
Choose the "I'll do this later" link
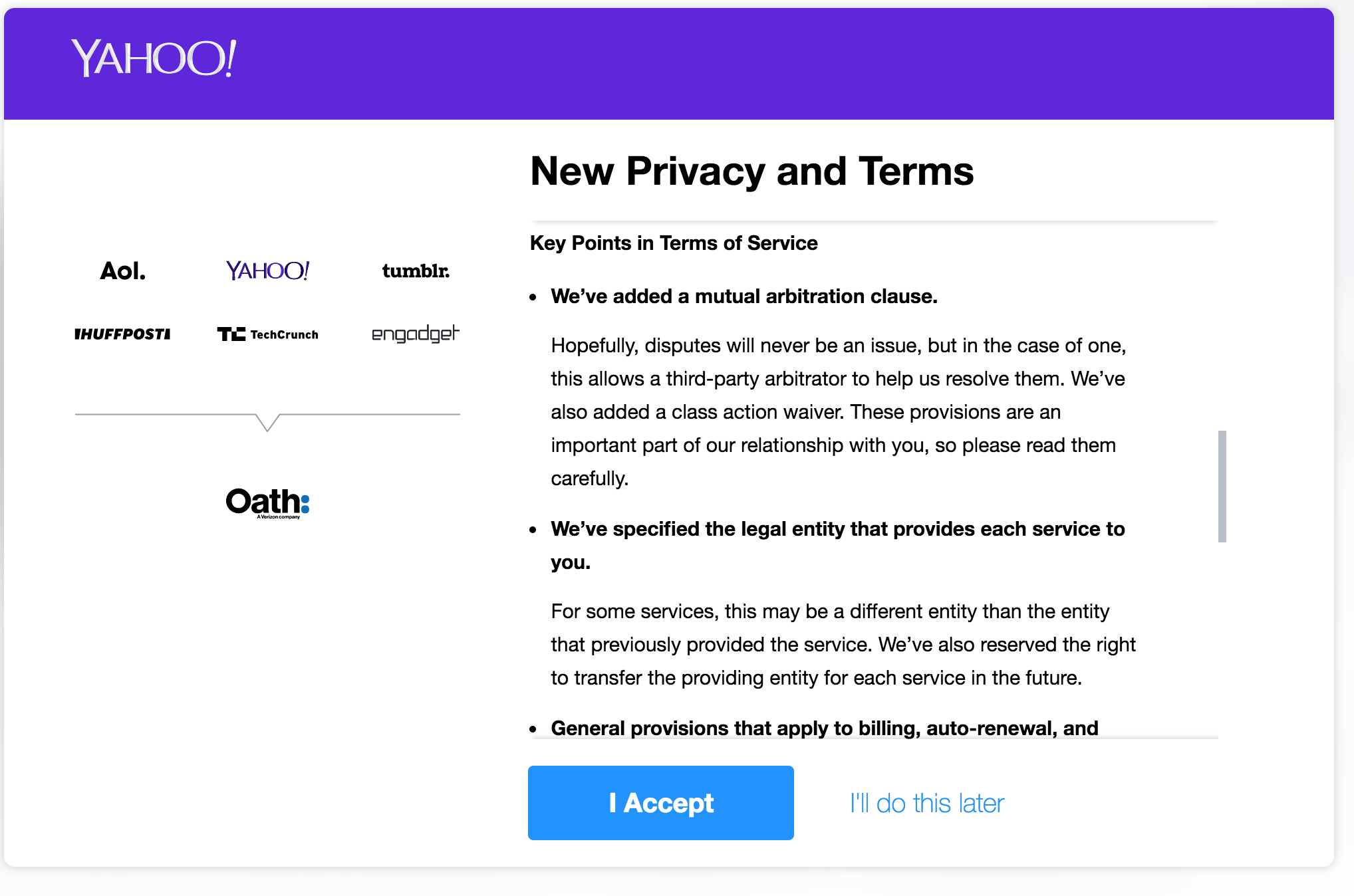[927, 803]
